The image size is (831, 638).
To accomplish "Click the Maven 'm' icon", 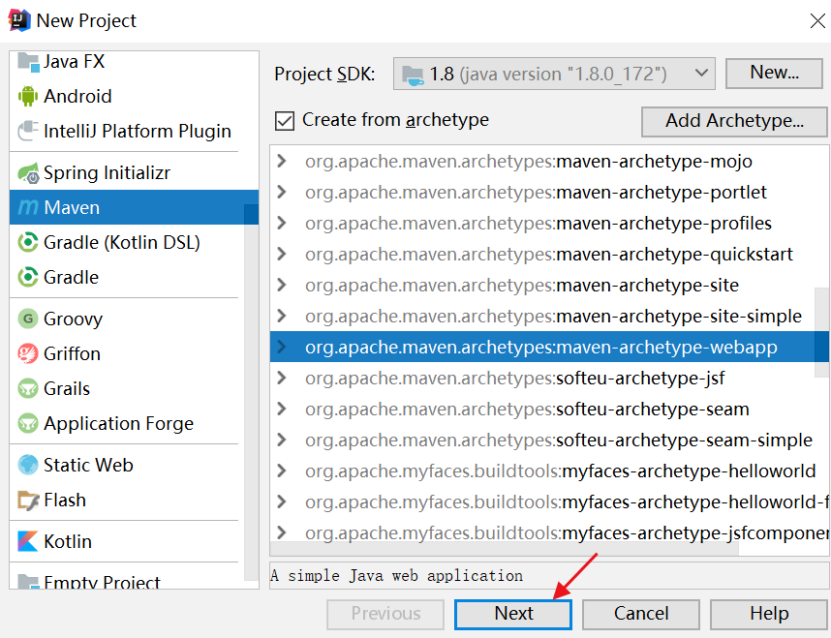I will point(28,207).
